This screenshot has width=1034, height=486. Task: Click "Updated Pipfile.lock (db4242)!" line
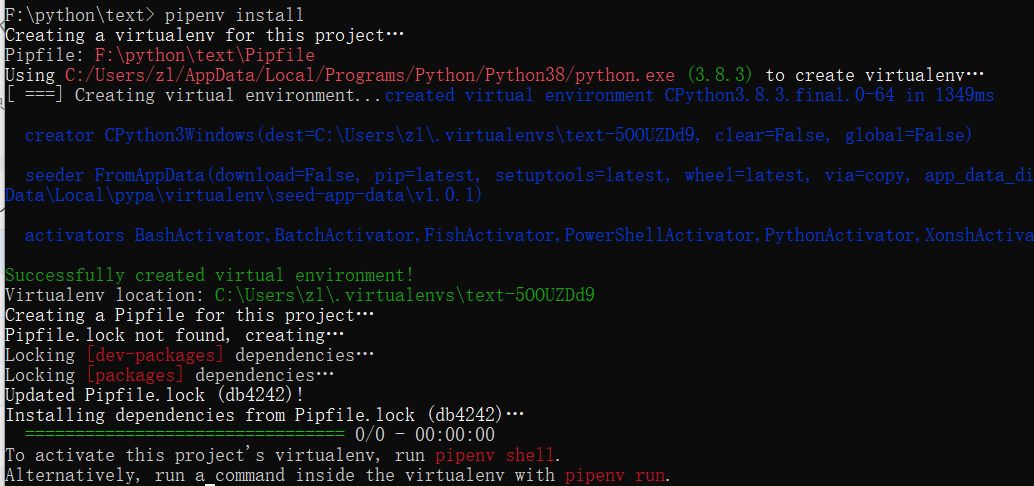click(154, 395)
